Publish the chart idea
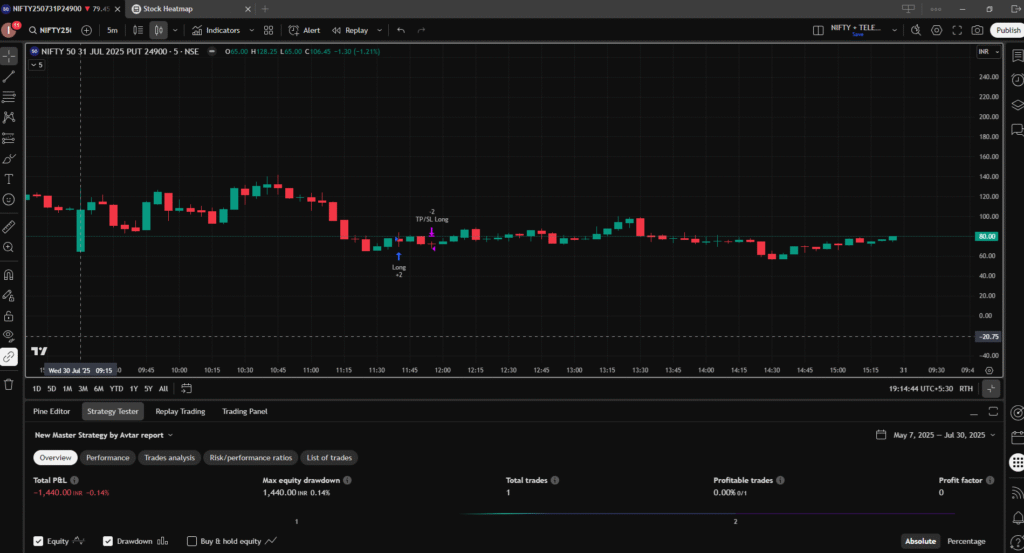The width and height of the screenshot is (1024, 553). [x=1008, y=30]
